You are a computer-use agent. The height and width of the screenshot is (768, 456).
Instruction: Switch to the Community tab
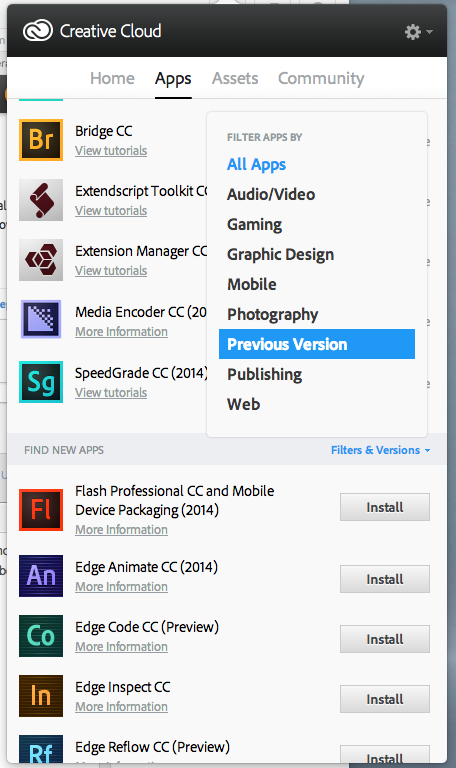tap(321, 78)
